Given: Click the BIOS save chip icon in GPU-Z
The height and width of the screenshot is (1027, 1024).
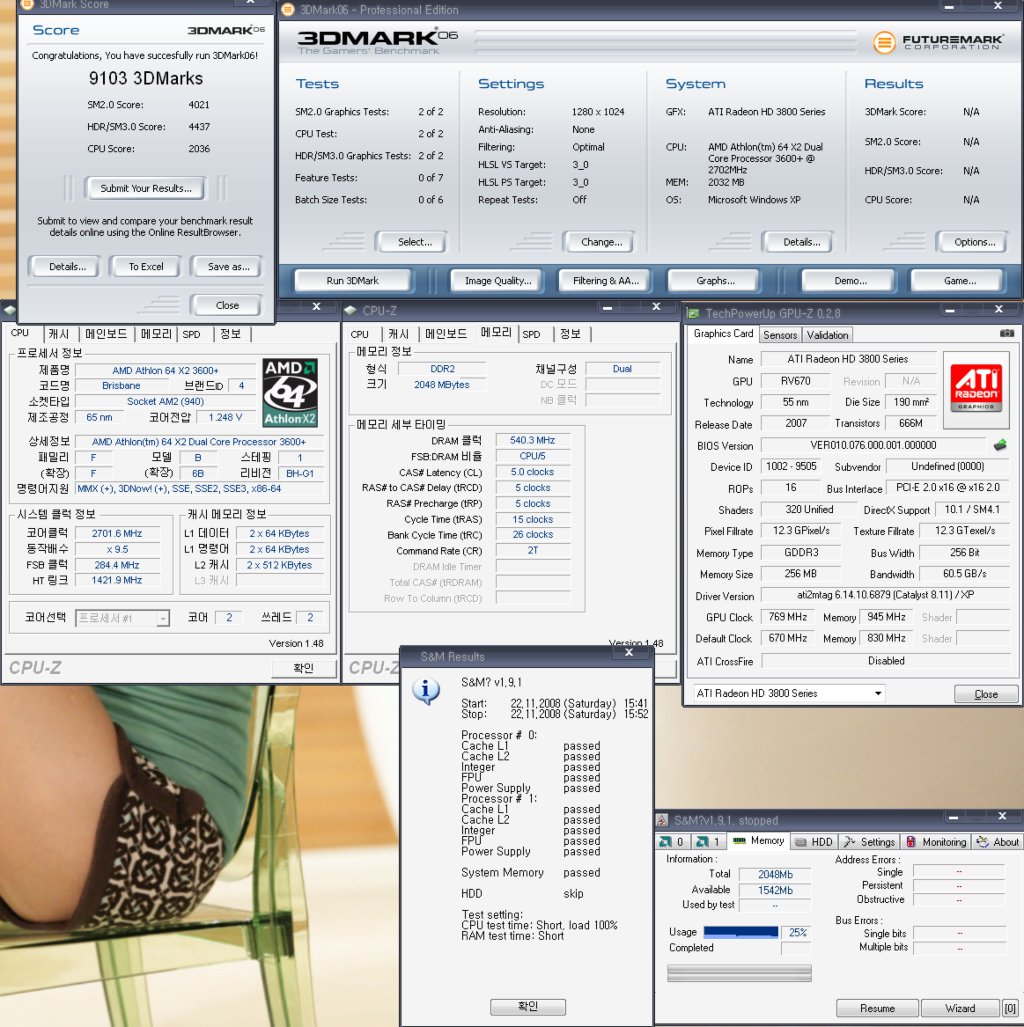Looking at the screenshot, I should coord(1000,445).
